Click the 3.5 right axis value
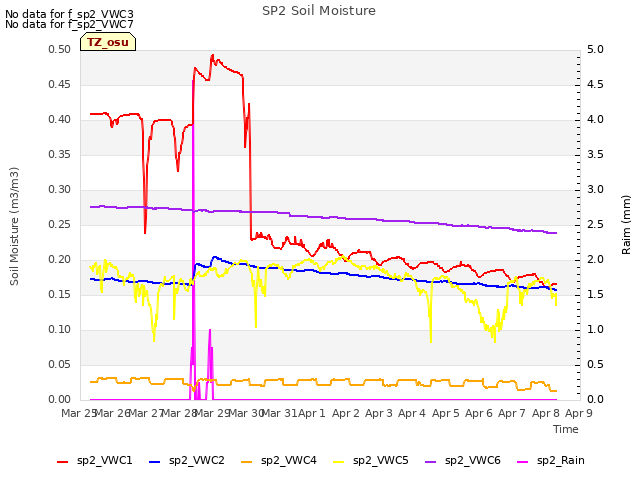The width and height of the screenshot is (640, 480). (x=595, y=155)
